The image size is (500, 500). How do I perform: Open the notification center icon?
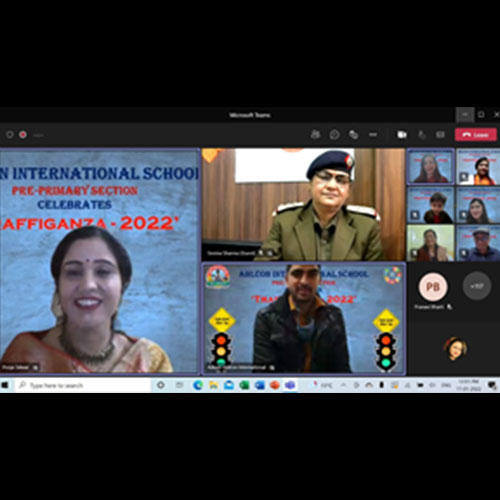492,385
